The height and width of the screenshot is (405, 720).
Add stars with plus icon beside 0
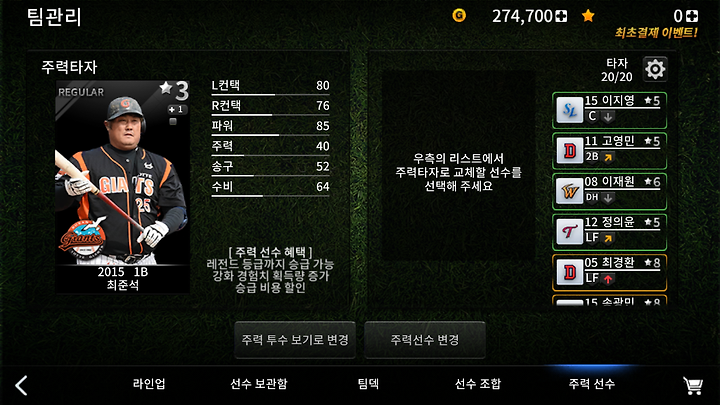692,16
